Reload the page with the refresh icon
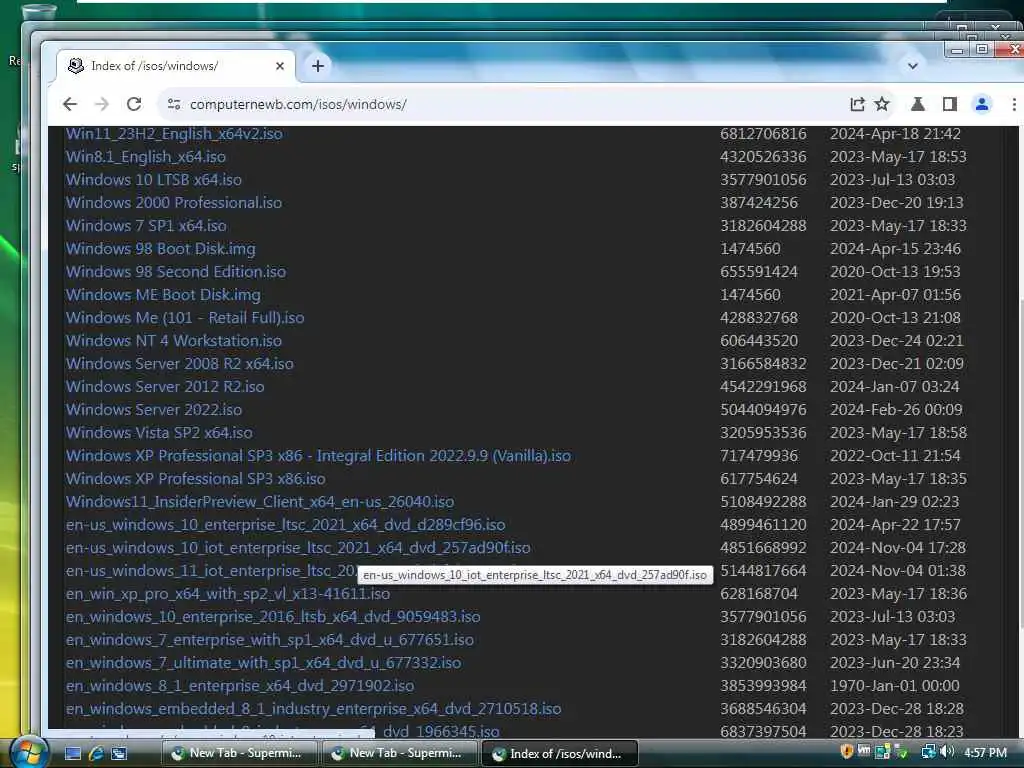 [x=134, y=104]
